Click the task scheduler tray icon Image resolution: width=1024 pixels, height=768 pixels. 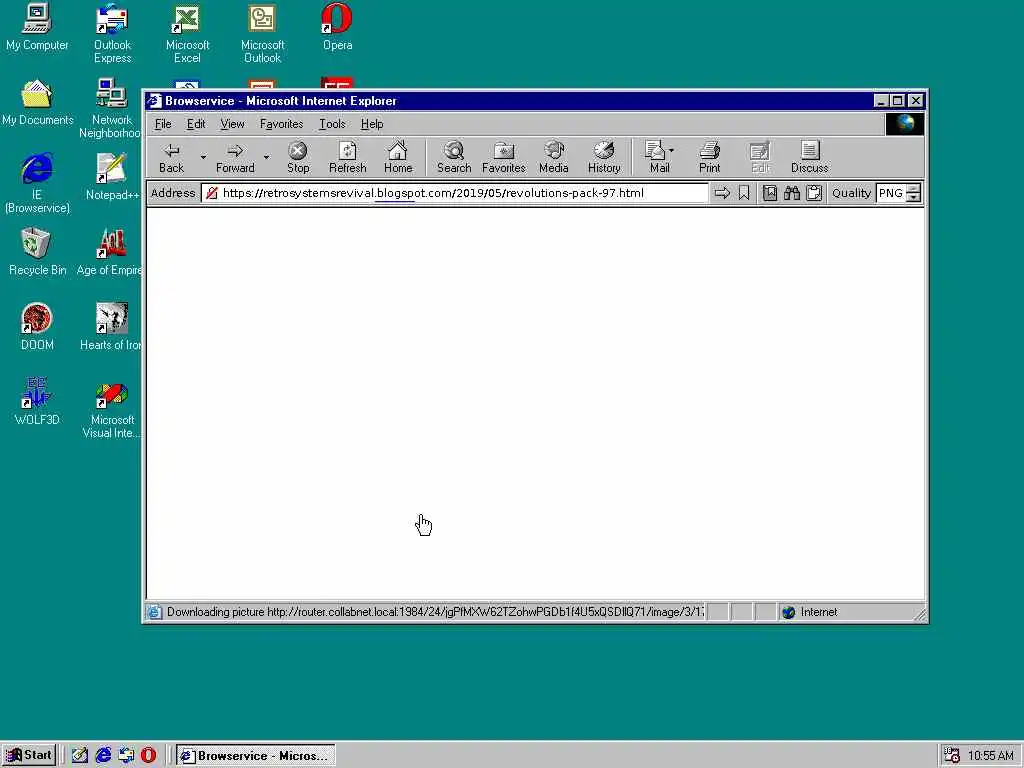click(x=952, y=756)
